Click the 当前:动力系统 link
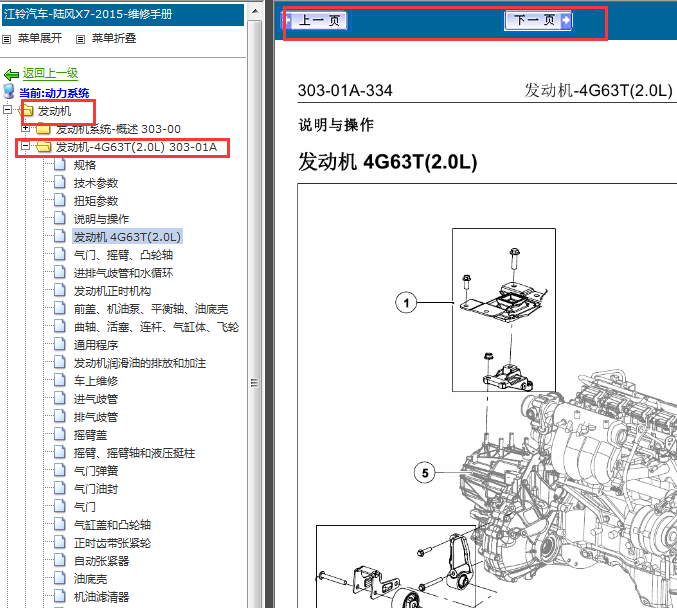Image resolution: width=677 pixels, height=608 pixels. 54,93
